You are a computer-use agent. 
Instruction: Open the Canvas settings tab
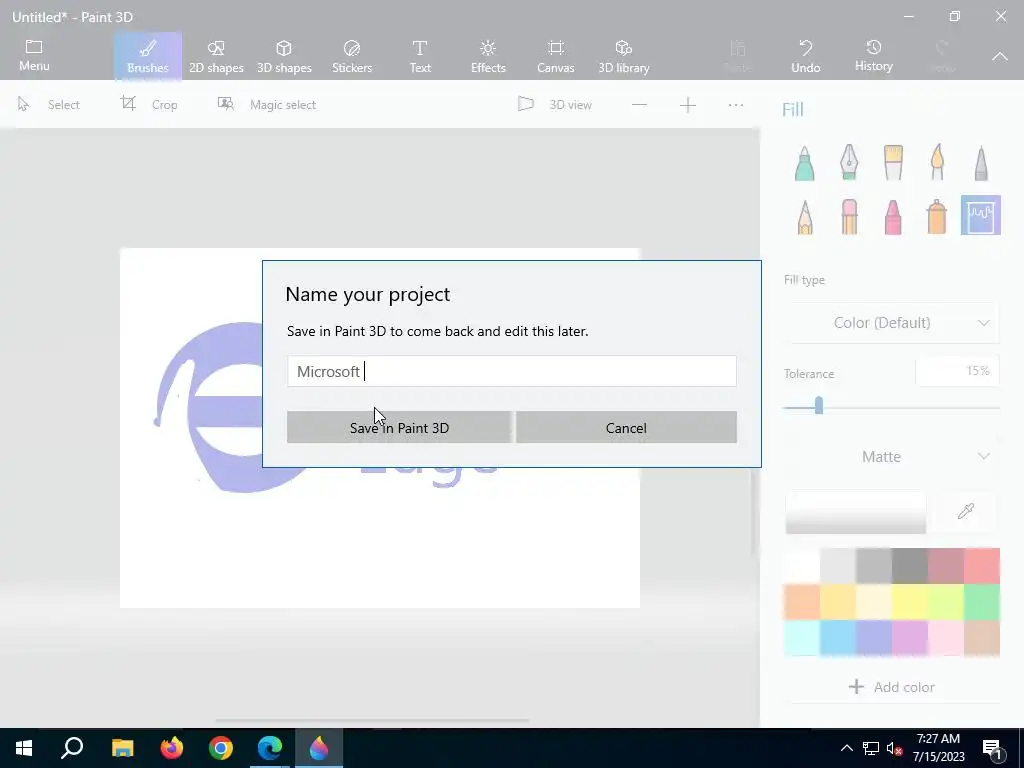pyautogui.click(x=556, y=56)
